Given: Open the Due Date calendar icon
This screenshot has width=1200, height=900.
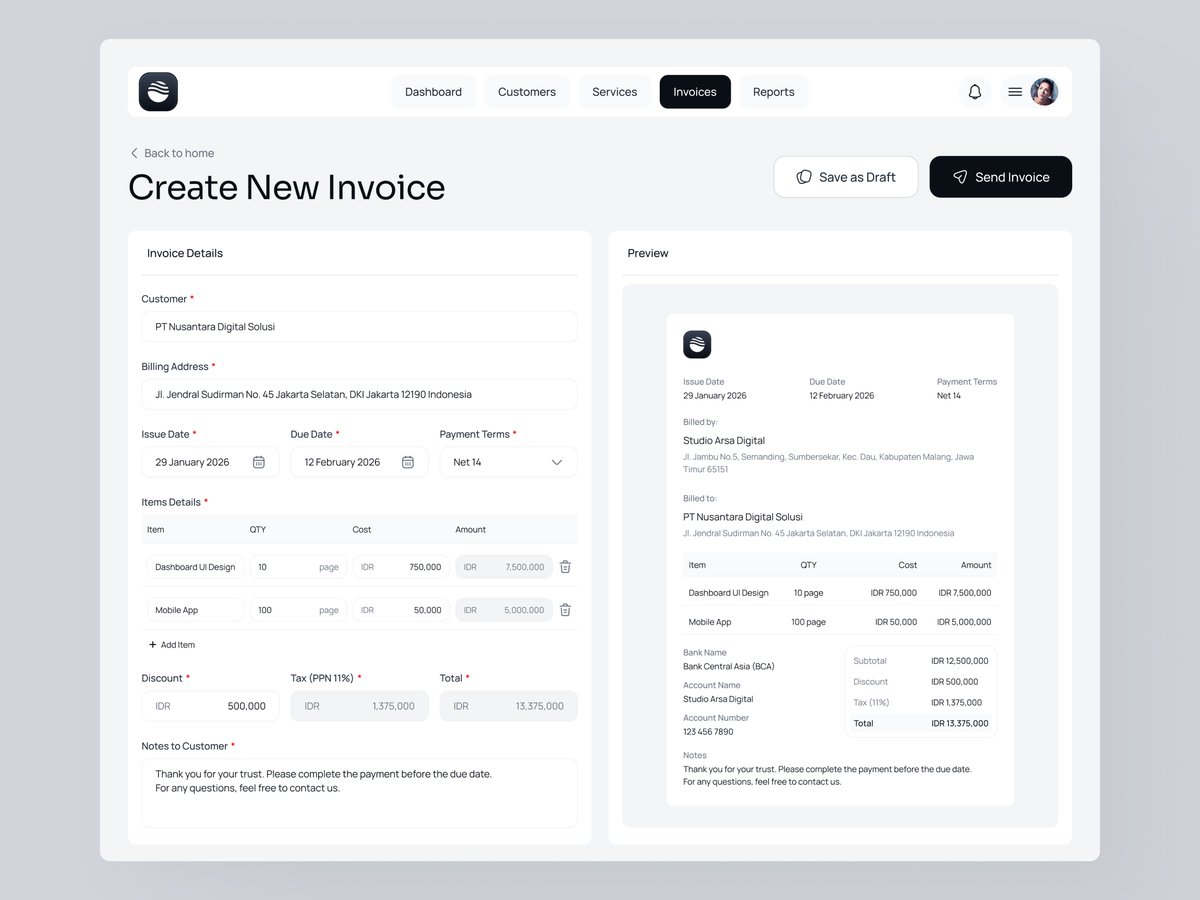Looking at the screenshot, I should point(408,462).
